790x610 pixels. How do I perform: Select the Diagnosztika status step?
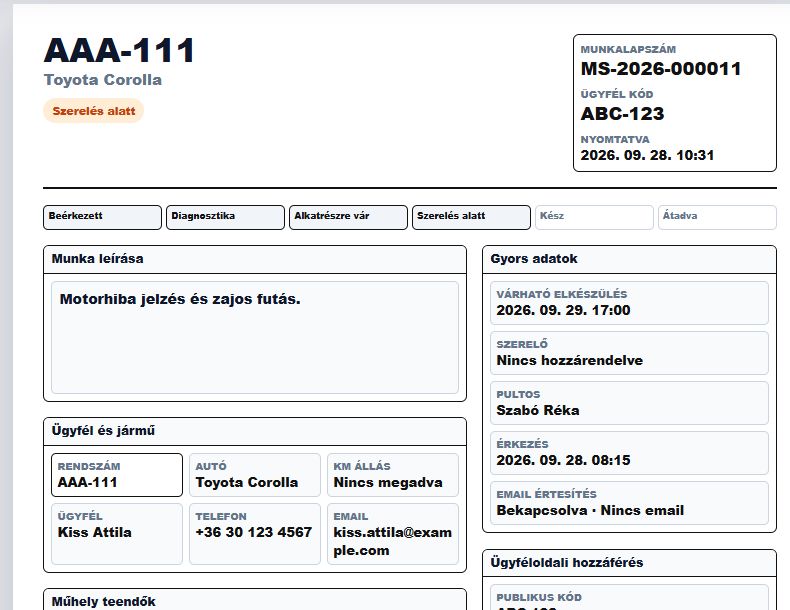(225, 217)
